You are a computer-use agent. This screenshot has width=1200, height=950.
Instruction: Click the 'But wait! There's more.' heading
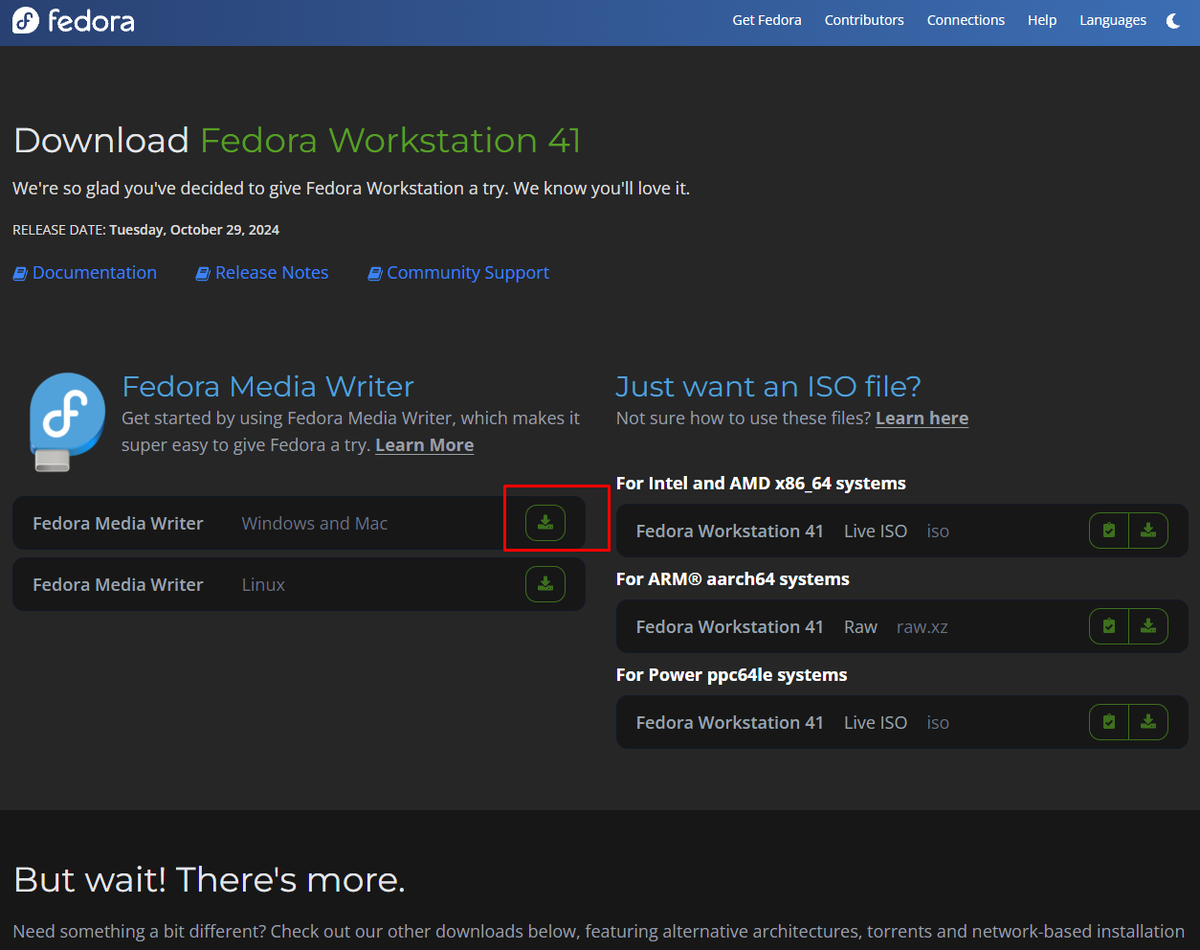pyautogui.click(x=209, y=880)
